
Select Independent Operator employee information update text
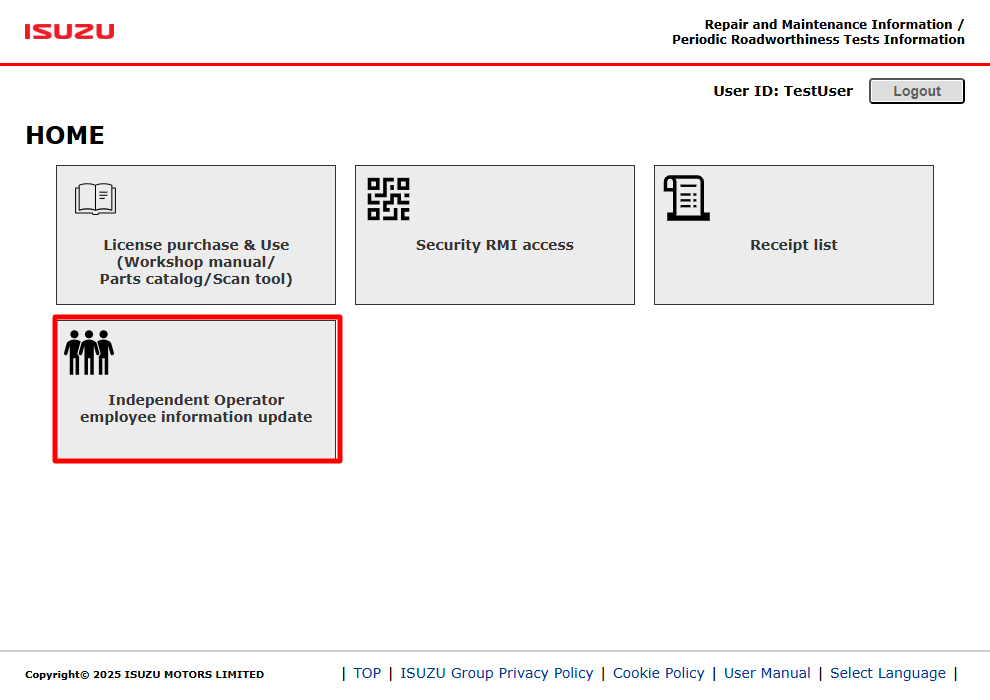(x=196, y=408)
